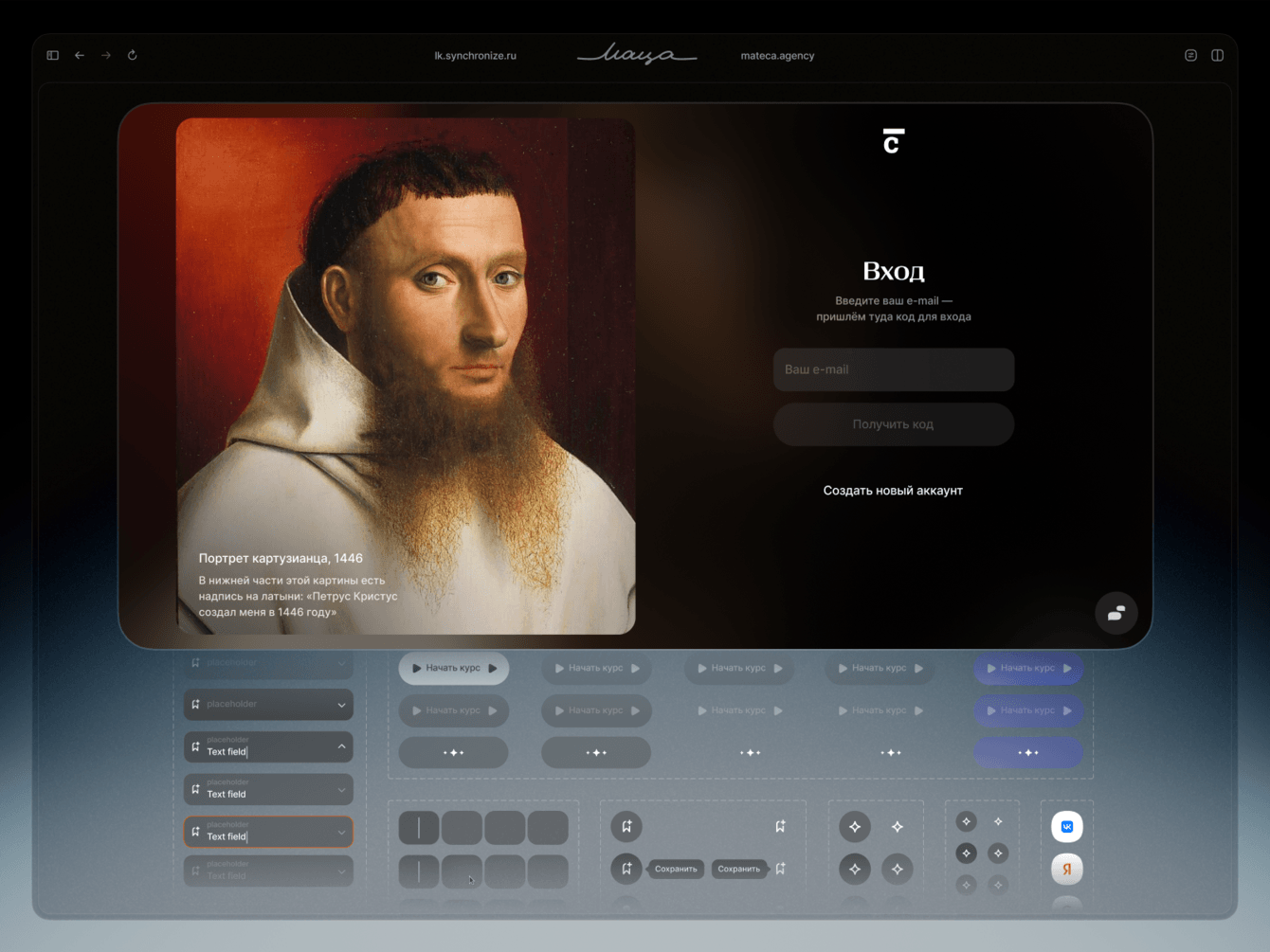Toggle the sidebar icon in the browser toolbar
Image resolution: width=1270 pixels, height=952 pixels.
pos(53,55)
